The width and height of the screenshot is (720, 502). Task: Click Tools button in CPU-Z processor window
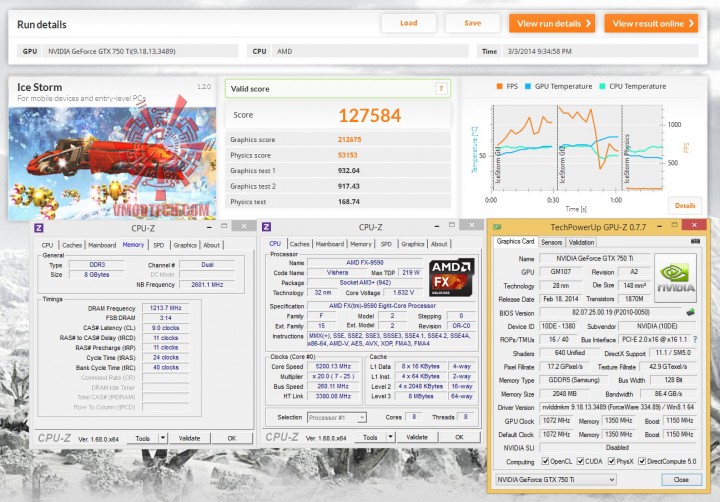371,437
